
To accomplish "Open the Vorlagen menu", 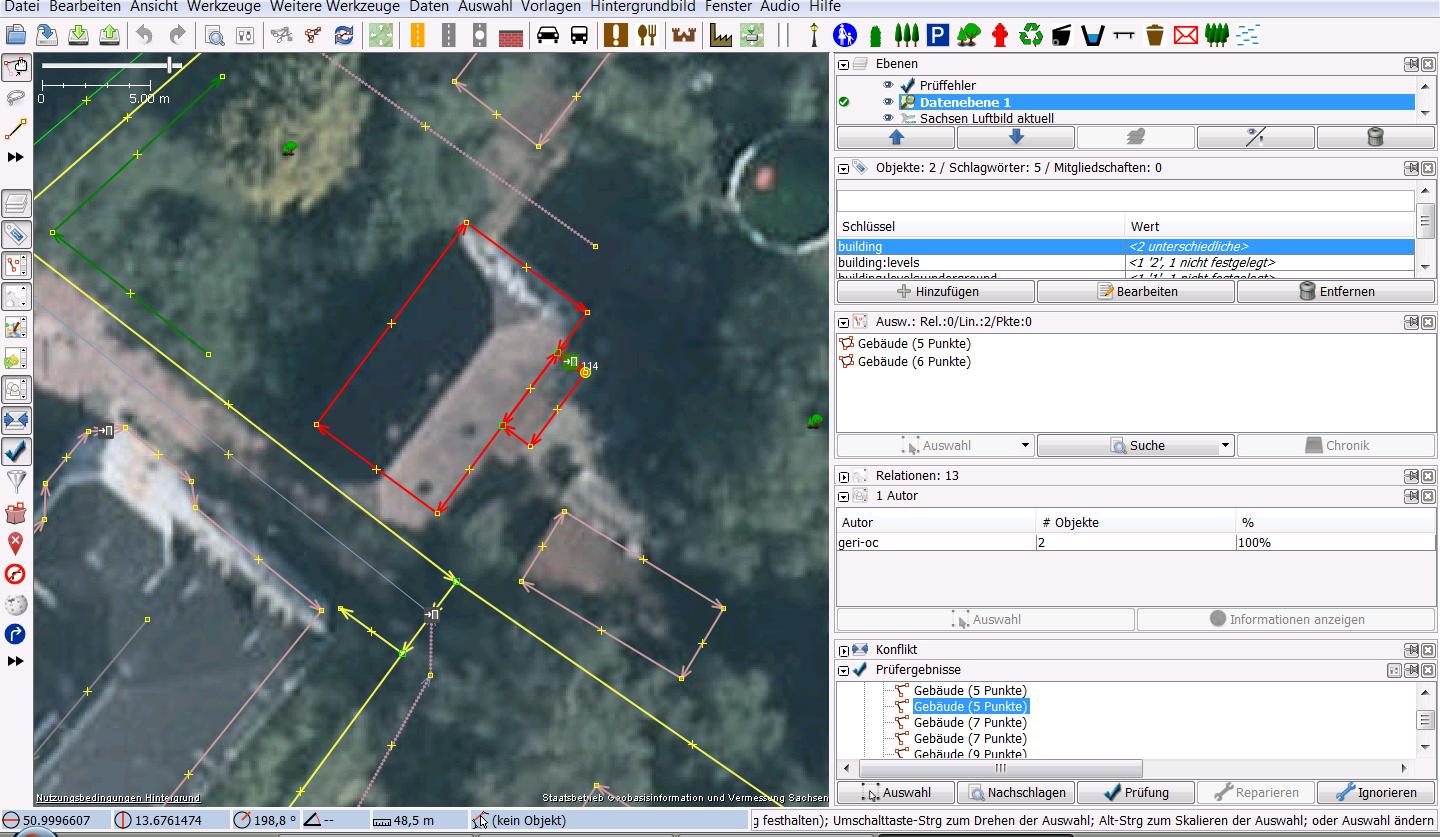I will (551, 6).
